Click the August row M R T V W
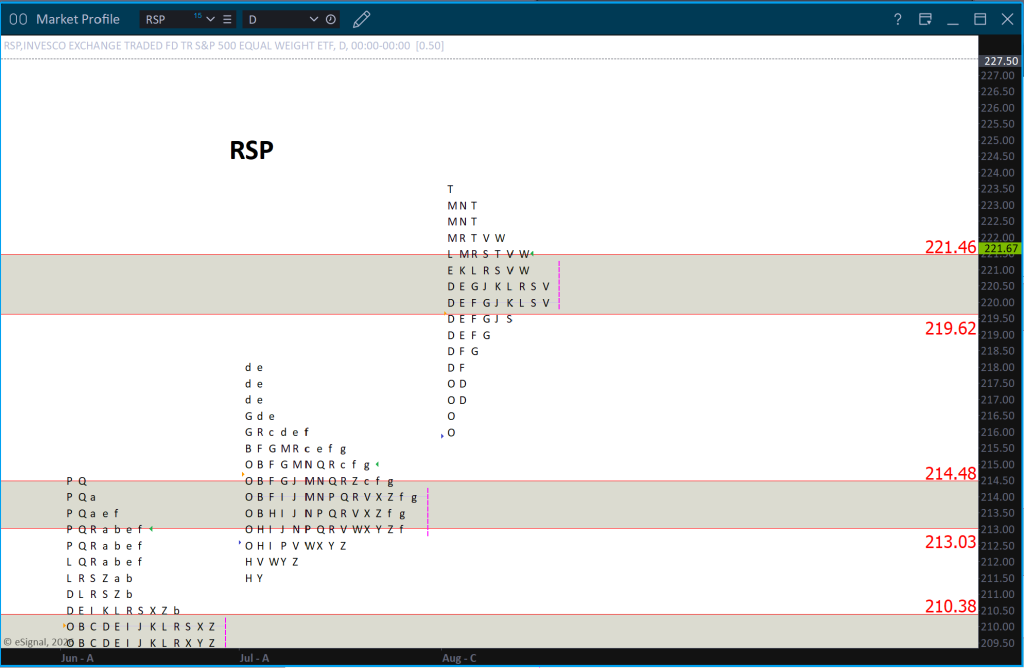The image size is (1024, 668). tap(476, 238)
